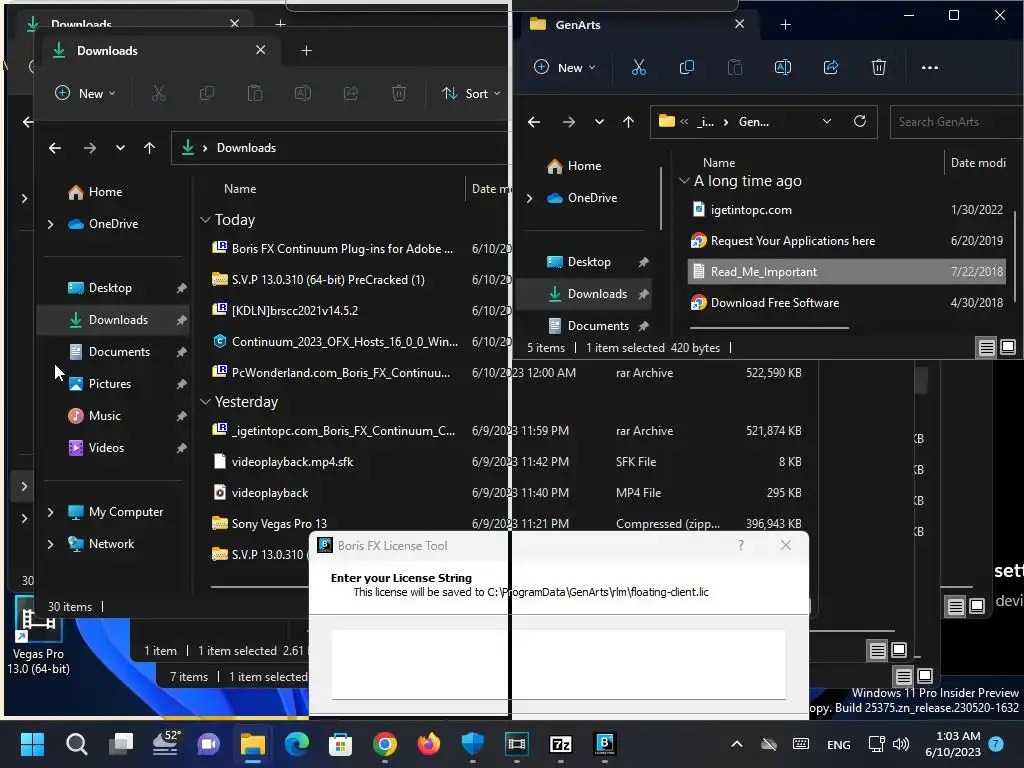The image size is (1024, 768).
Task: Open New dropdown in Downloads window
Action: [86, 93]
